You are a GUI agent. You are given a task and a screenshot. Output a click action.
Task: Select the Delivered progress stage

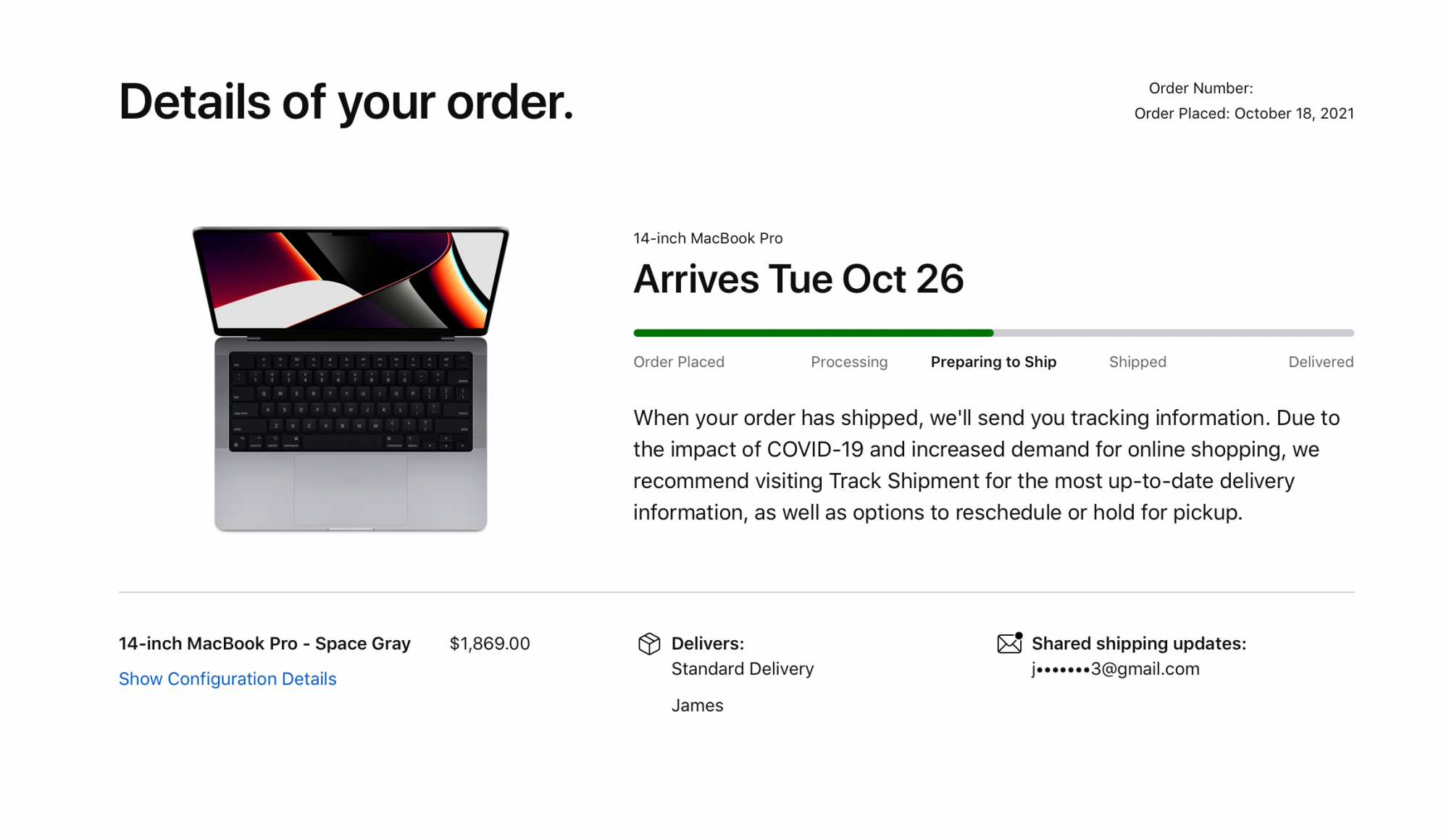[1320, 362]
